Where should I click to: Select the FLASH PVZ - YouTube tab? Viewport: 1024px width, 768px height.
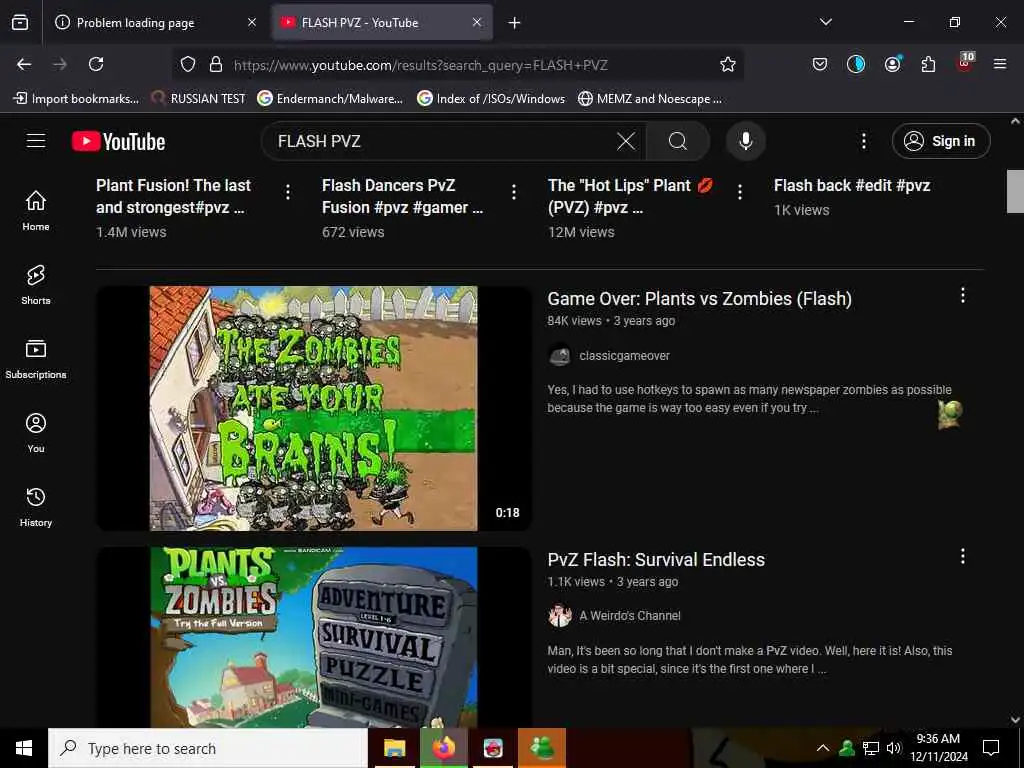click(382, 23)
